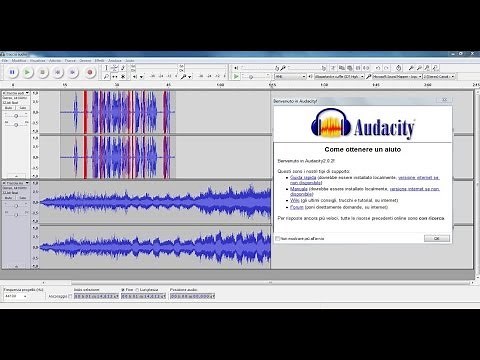This screenshot has width=480, height=360.
Task: Open the Tracce menu
Action: [70, 61]
